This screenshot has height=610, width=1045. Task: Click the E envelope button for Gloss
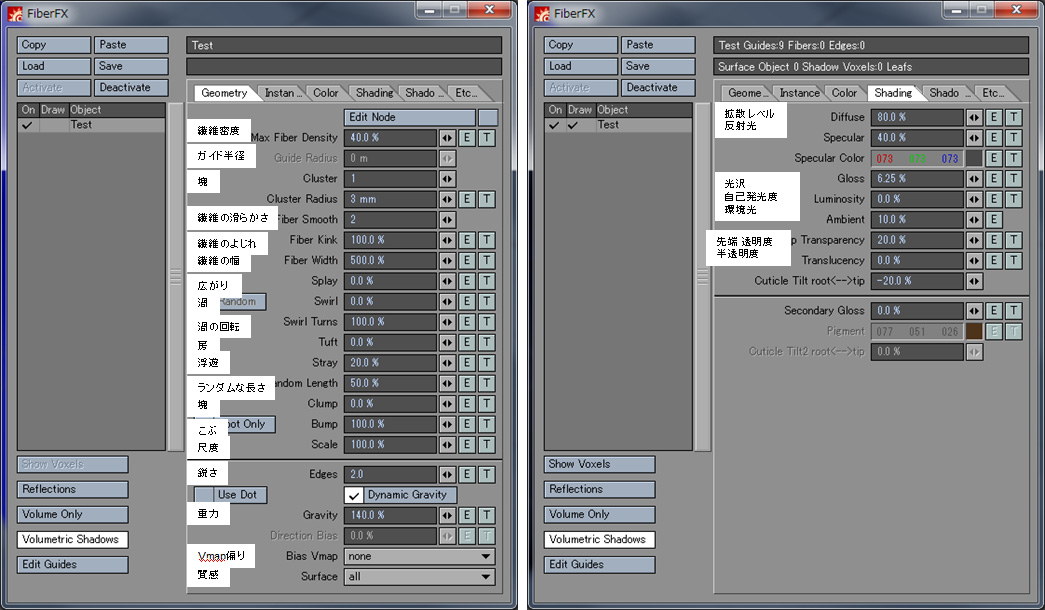(993, 179)
